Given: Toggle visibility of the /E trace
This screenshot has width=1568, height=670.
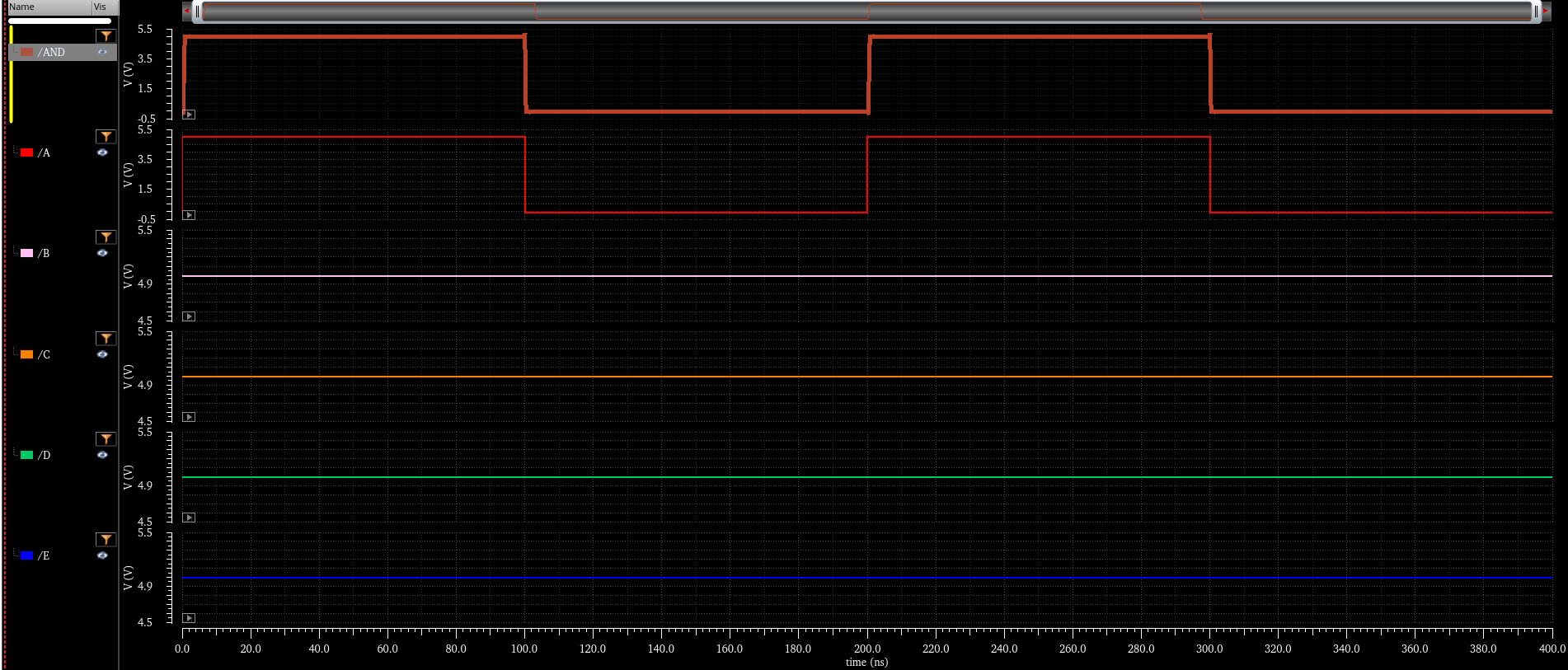Looking at the screenshot, I should click(102, 555).
